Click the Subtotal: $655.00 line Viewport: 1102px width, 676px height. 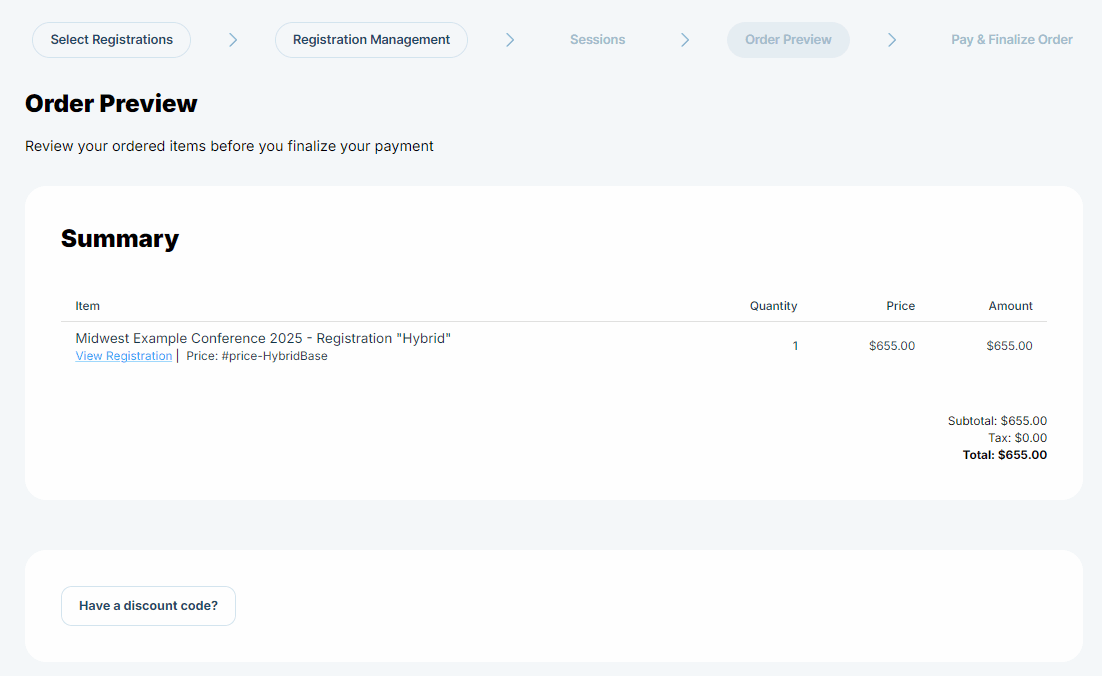pos(997,421)
